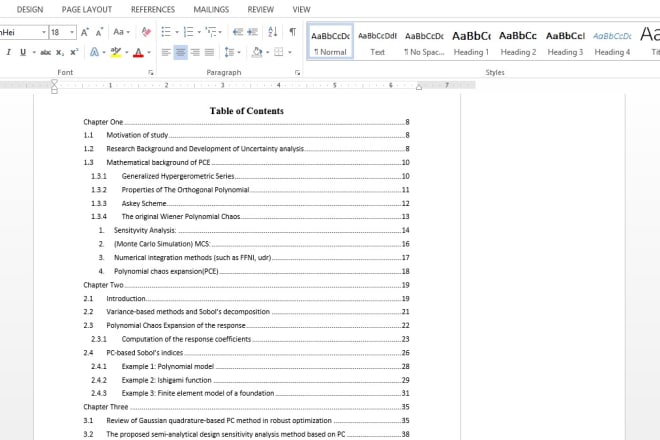Click 'Example 2: Ishigami function' entry
This screenshot has width=660, height=440.
(x=250, y=380)
